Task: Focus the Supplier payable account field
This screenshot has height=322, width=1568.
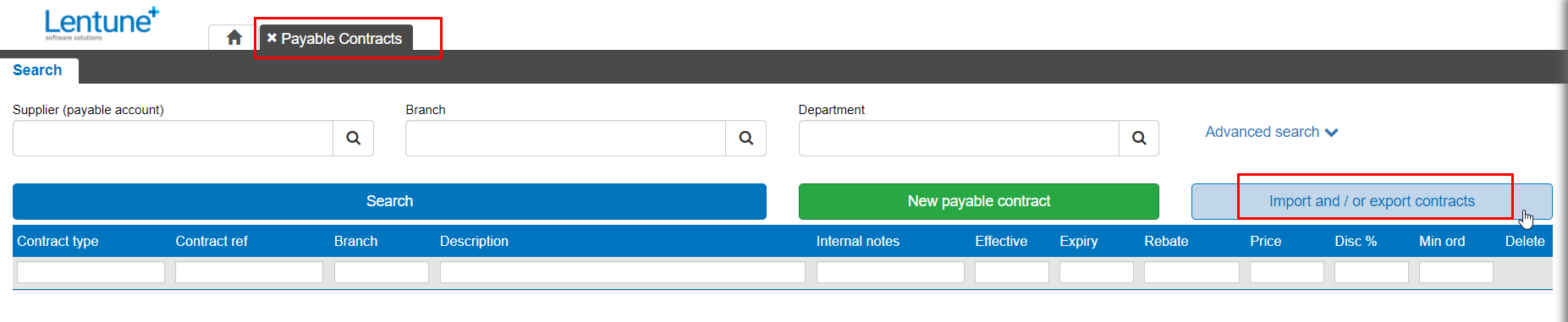Action: (173, 138)
